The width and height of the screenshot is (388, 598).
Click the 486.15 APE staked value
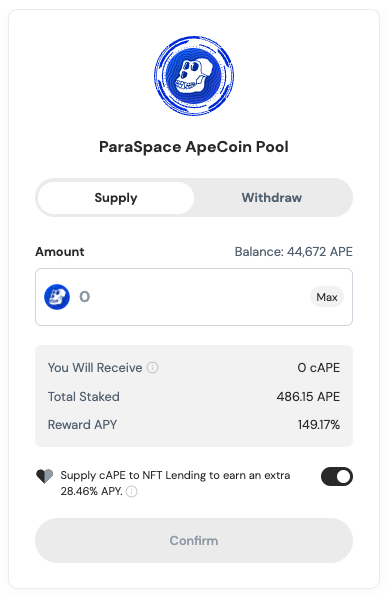point(308,397)
